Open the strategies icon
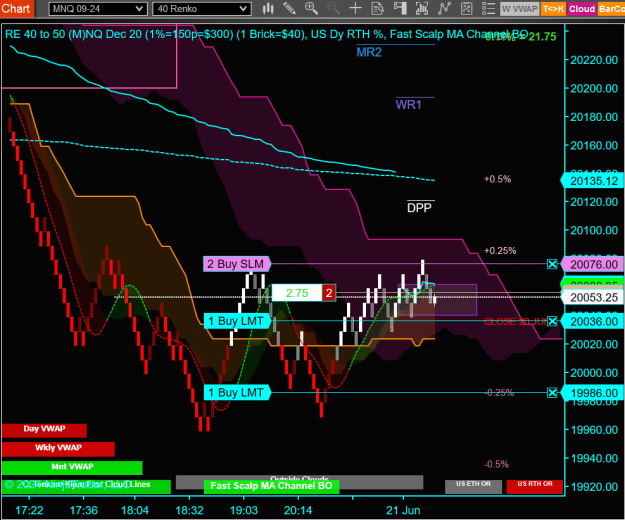The height and width of the screenshot is (520, 625). (x=466, y=8)
